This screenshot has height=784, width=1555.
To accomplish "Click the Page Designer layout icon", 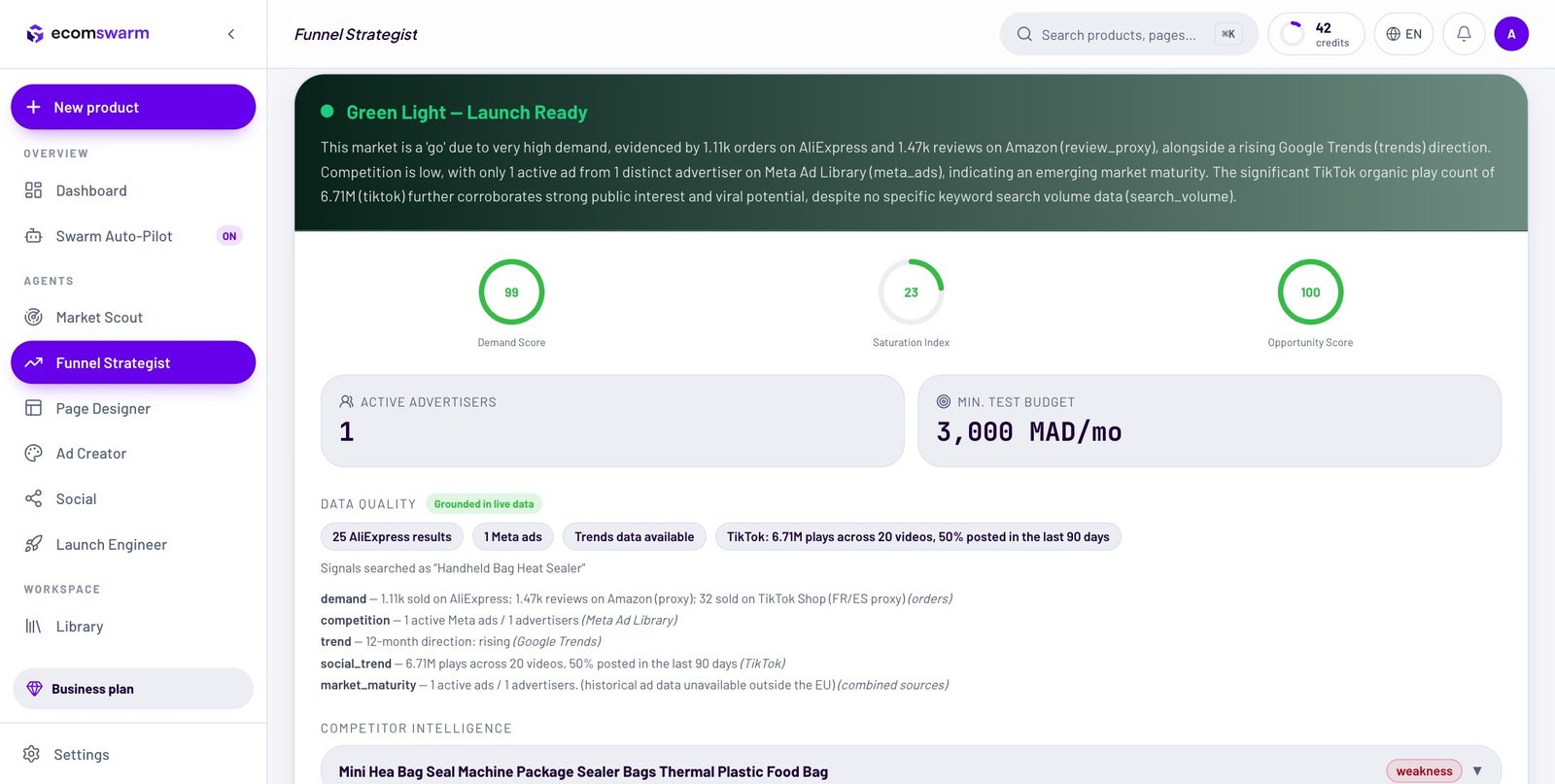I will tap(34, 408).
